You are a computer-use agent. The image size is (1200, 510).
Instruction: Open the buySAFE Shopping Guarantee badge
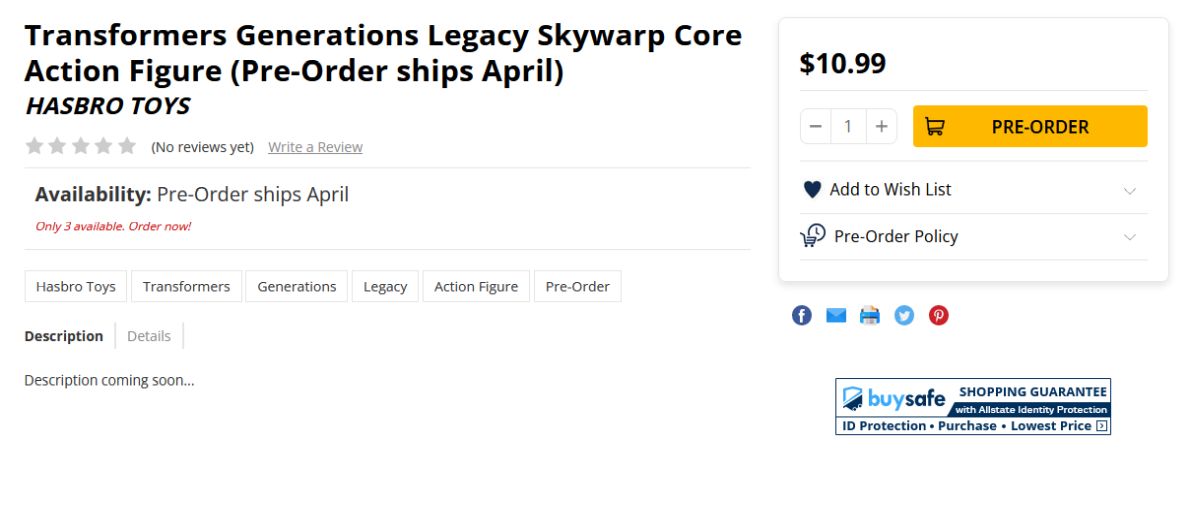(x=973, y=406)
